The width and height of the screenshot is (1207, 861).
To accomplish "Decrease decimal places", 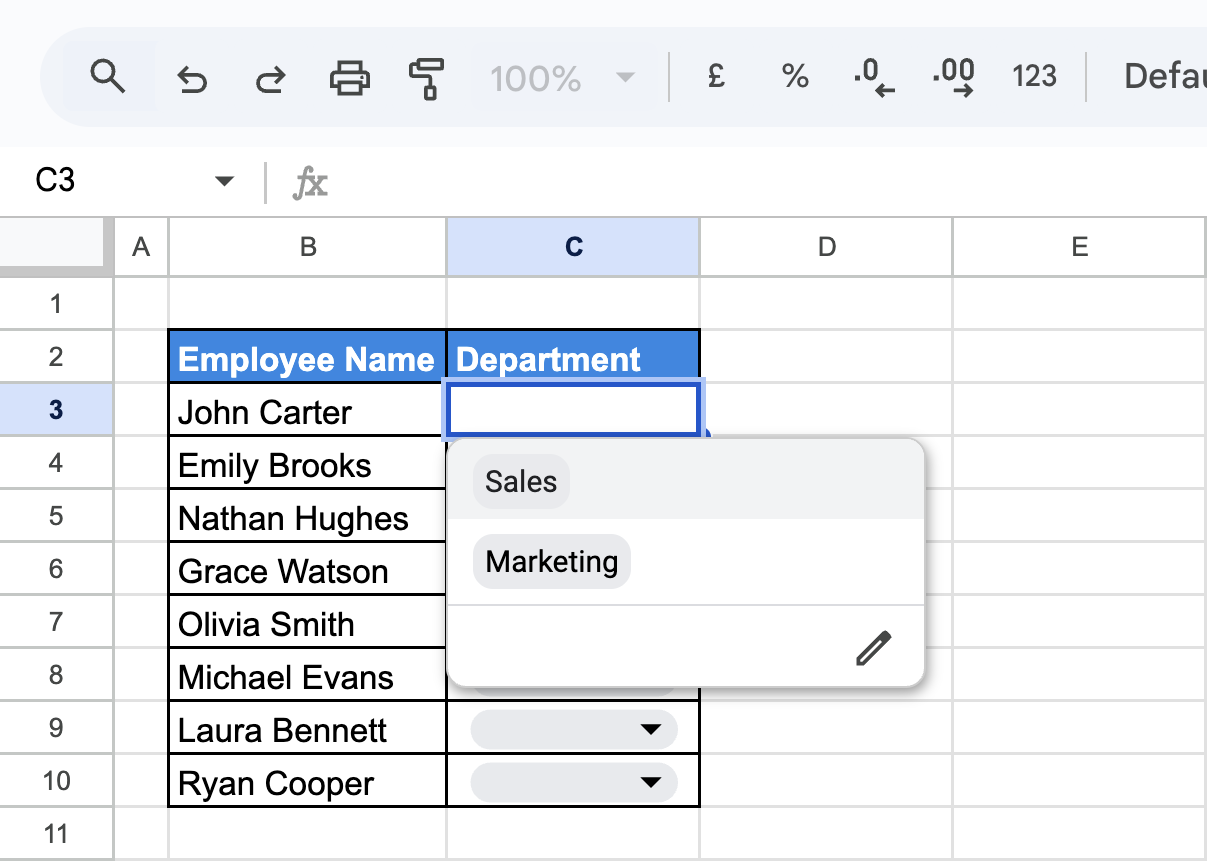I will pos(873,77).
